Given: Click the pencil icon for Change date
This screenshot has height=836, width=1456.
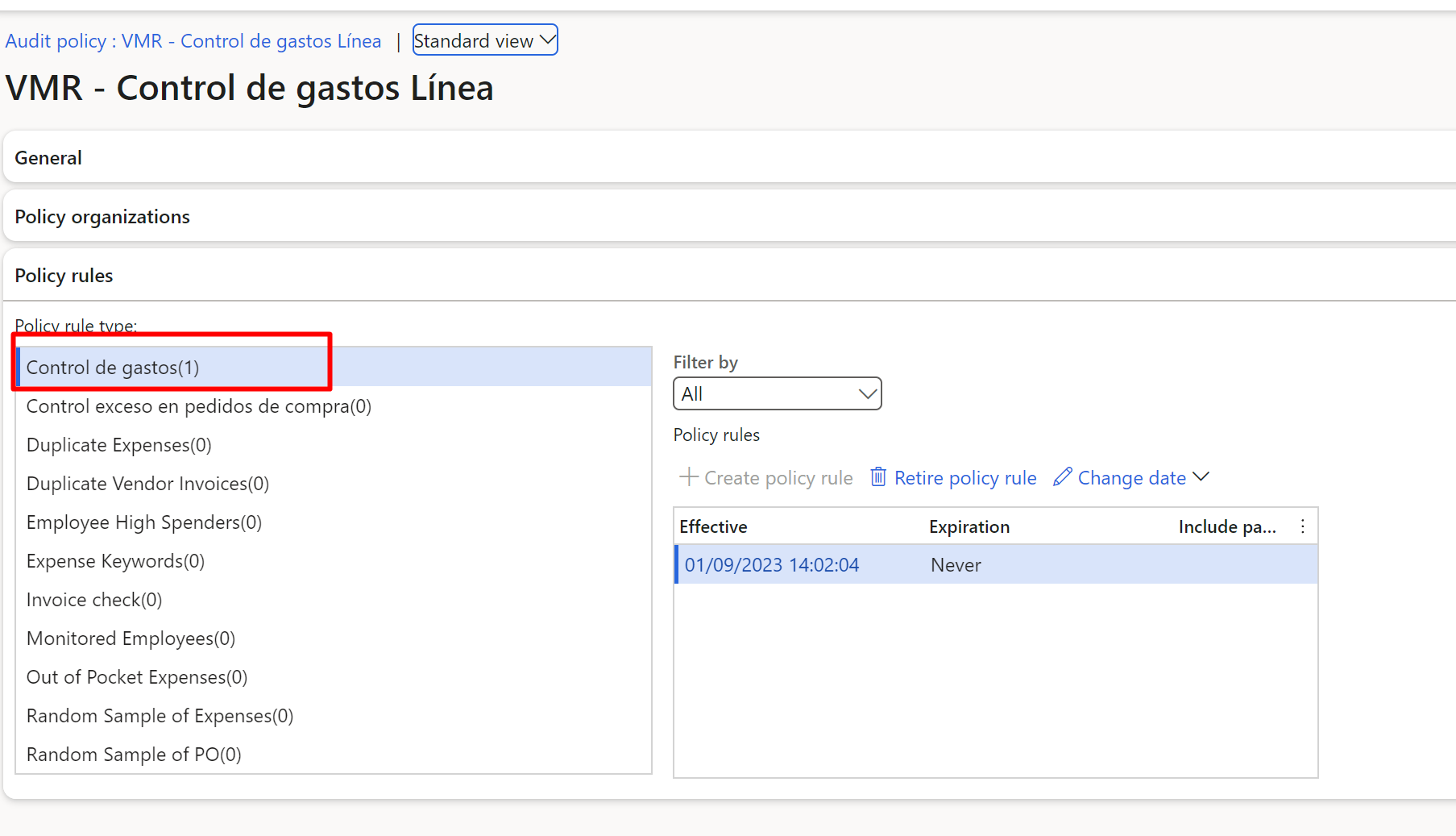Looking at the screenshot, I should [x=1063, y=477].
